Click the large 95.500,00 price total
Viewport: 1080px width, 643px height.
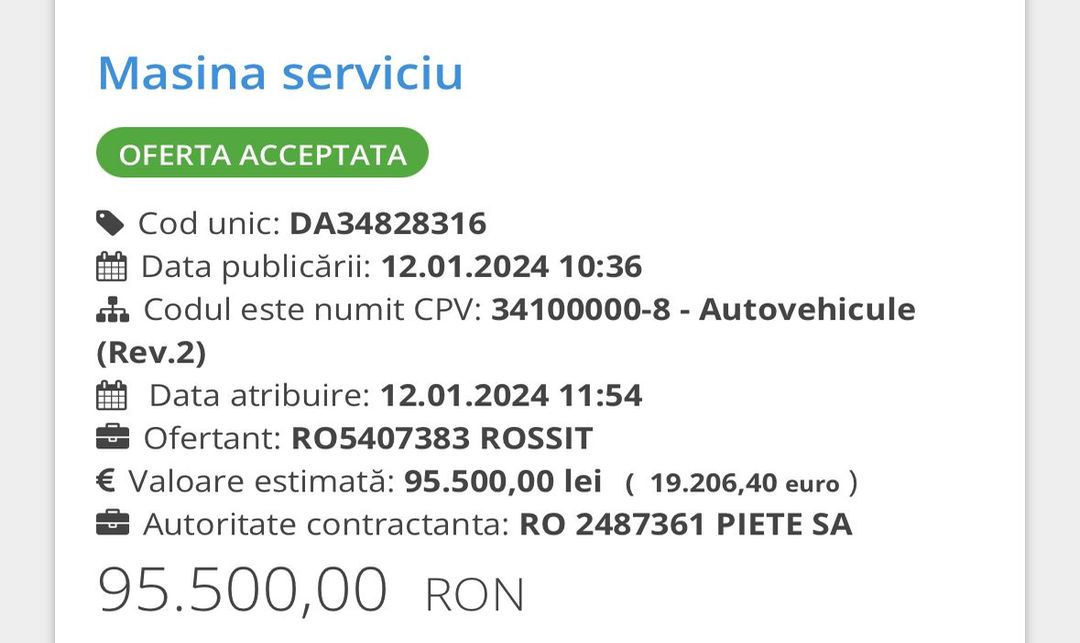click(242, 589)
